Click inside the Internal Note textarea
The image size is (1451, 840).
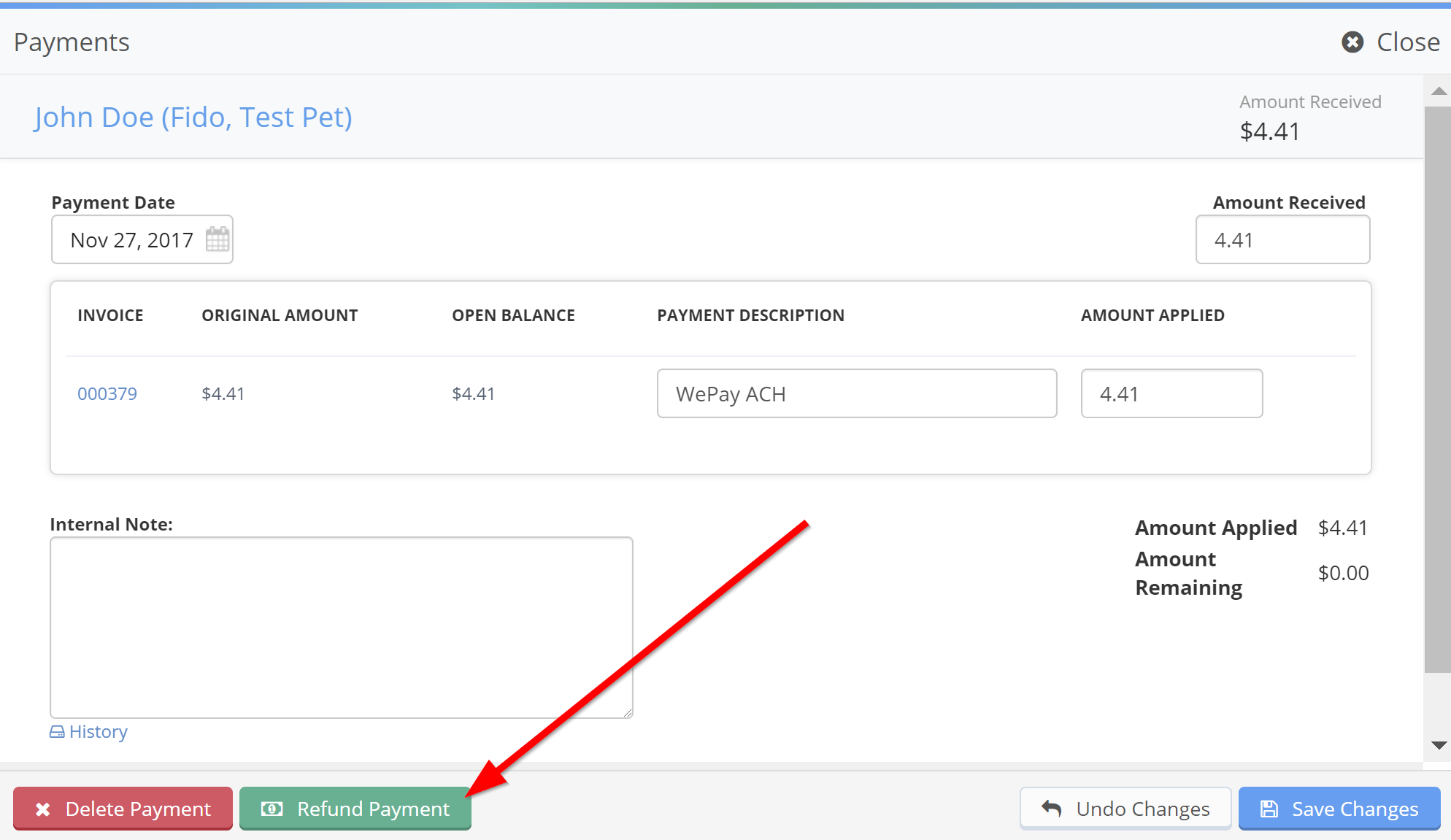[x=342, y=628]
